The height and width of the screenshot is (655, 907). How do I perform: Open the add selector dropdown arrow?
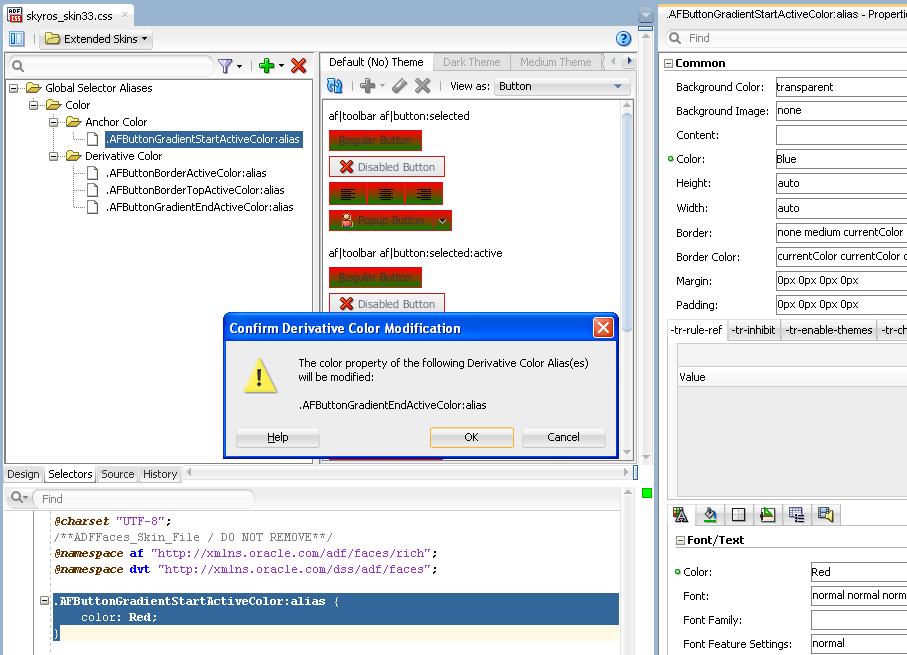[281, 66]
